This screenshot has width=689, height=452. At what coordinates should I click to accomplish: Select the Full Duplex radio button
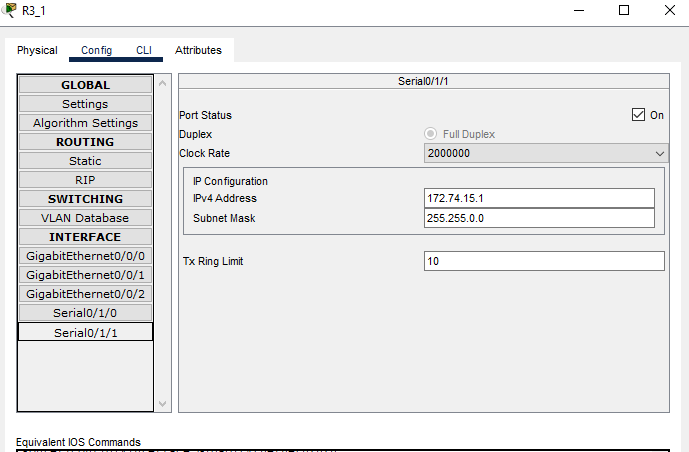pyautogui.click(x=431, y=134)
